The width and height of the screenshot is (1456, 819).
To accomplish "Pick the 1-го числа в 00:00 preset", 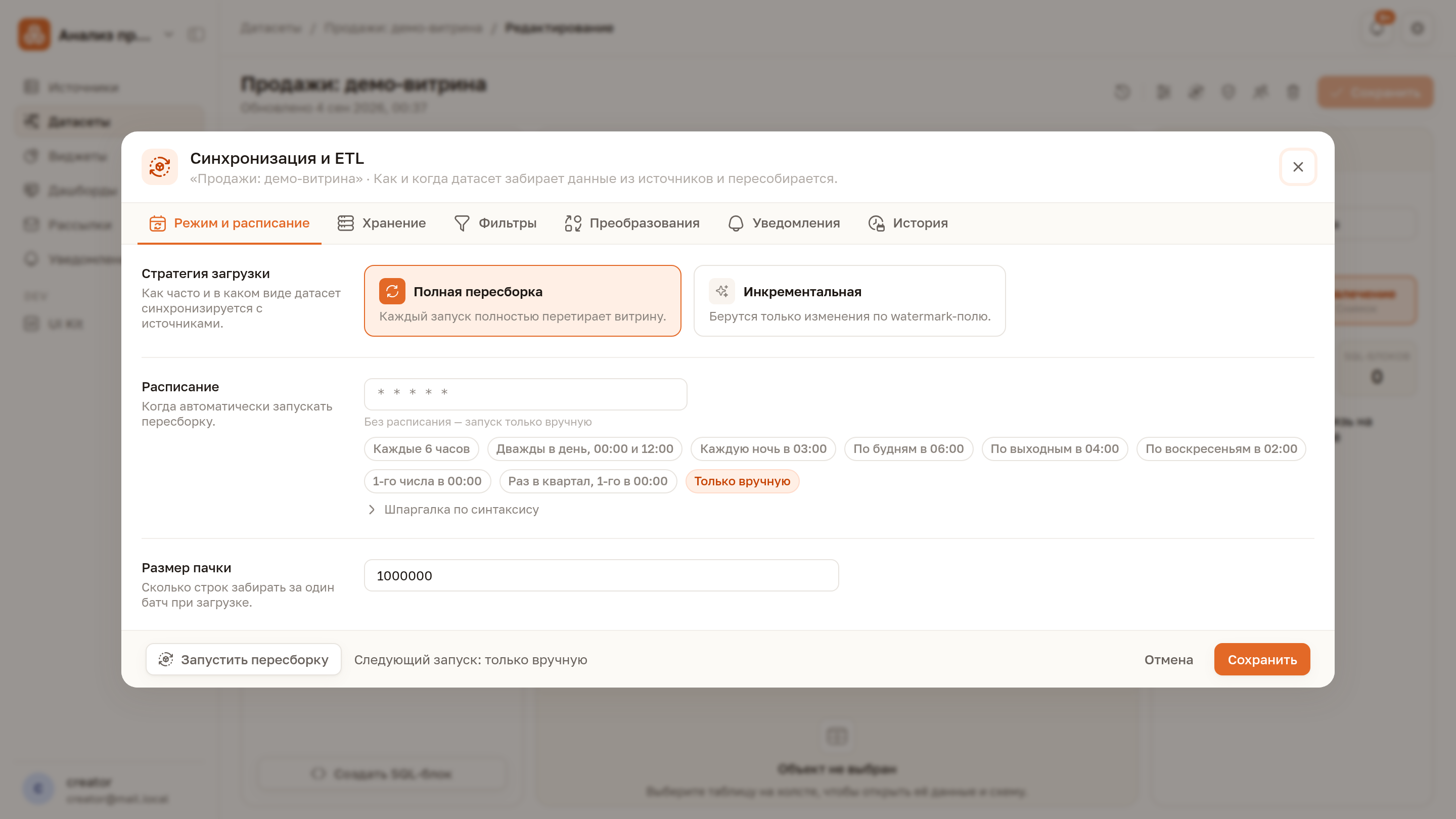I will [427, 481].
